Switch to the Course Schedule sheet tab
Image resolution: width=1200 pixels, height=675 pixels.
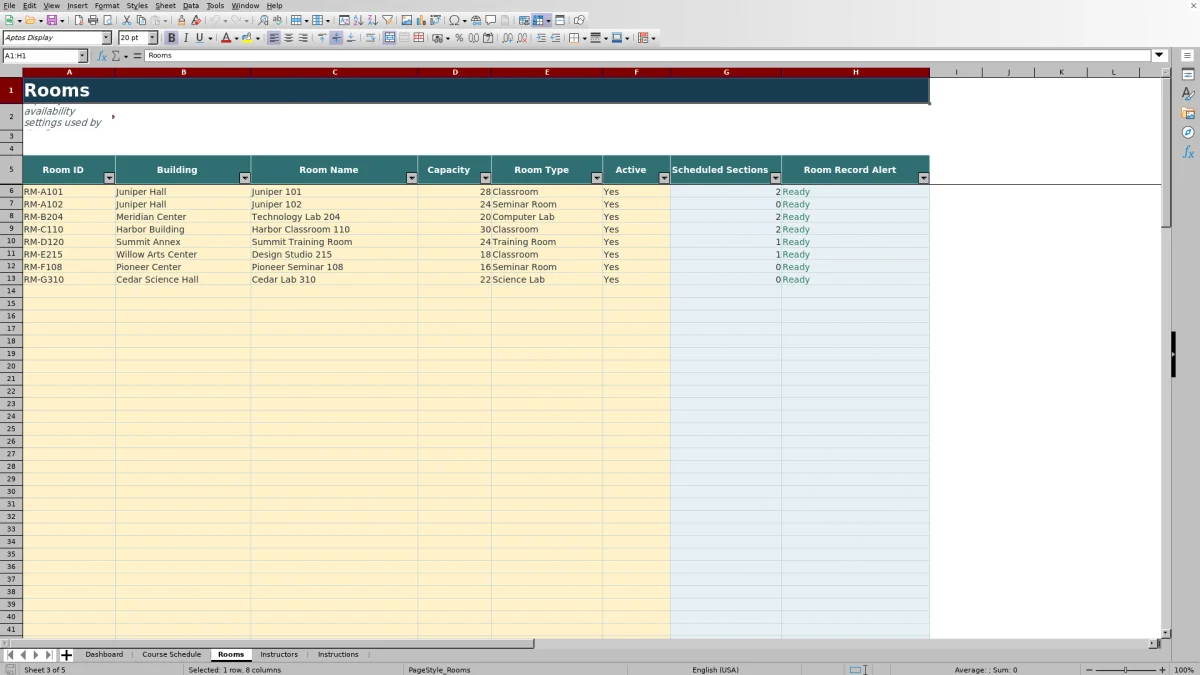[x=171, y=655]
